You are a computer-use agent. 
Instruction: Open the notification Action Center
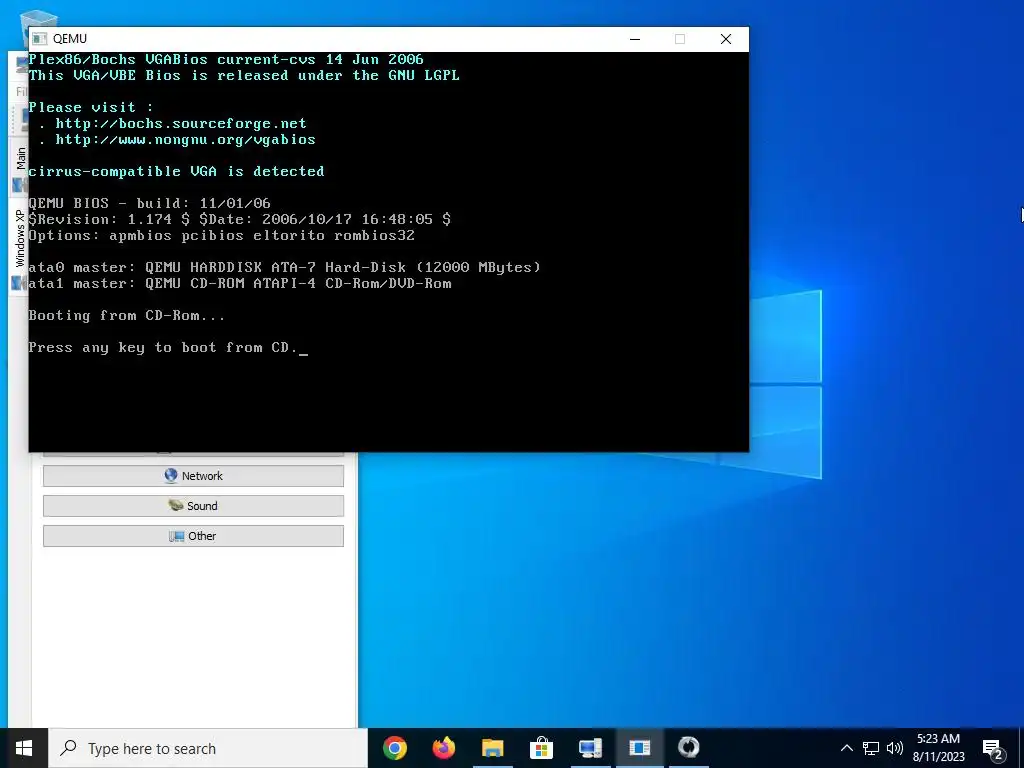tap(993, 748)
